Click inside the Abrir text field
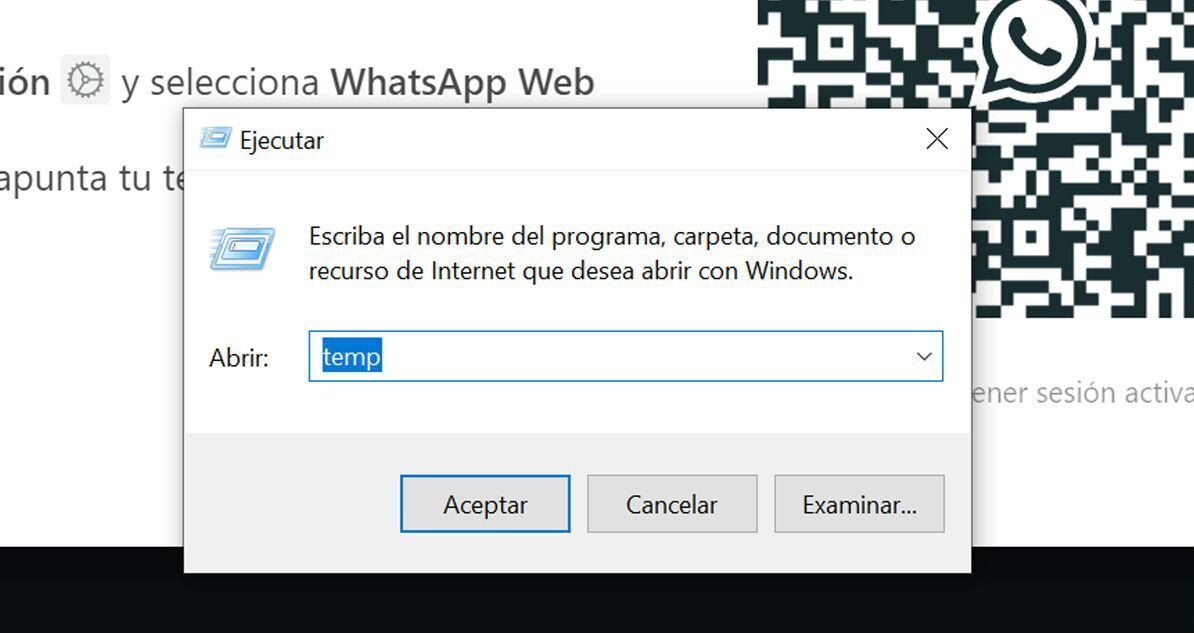The width and height of the screenshot is (1194, 633). click(625, 356)
